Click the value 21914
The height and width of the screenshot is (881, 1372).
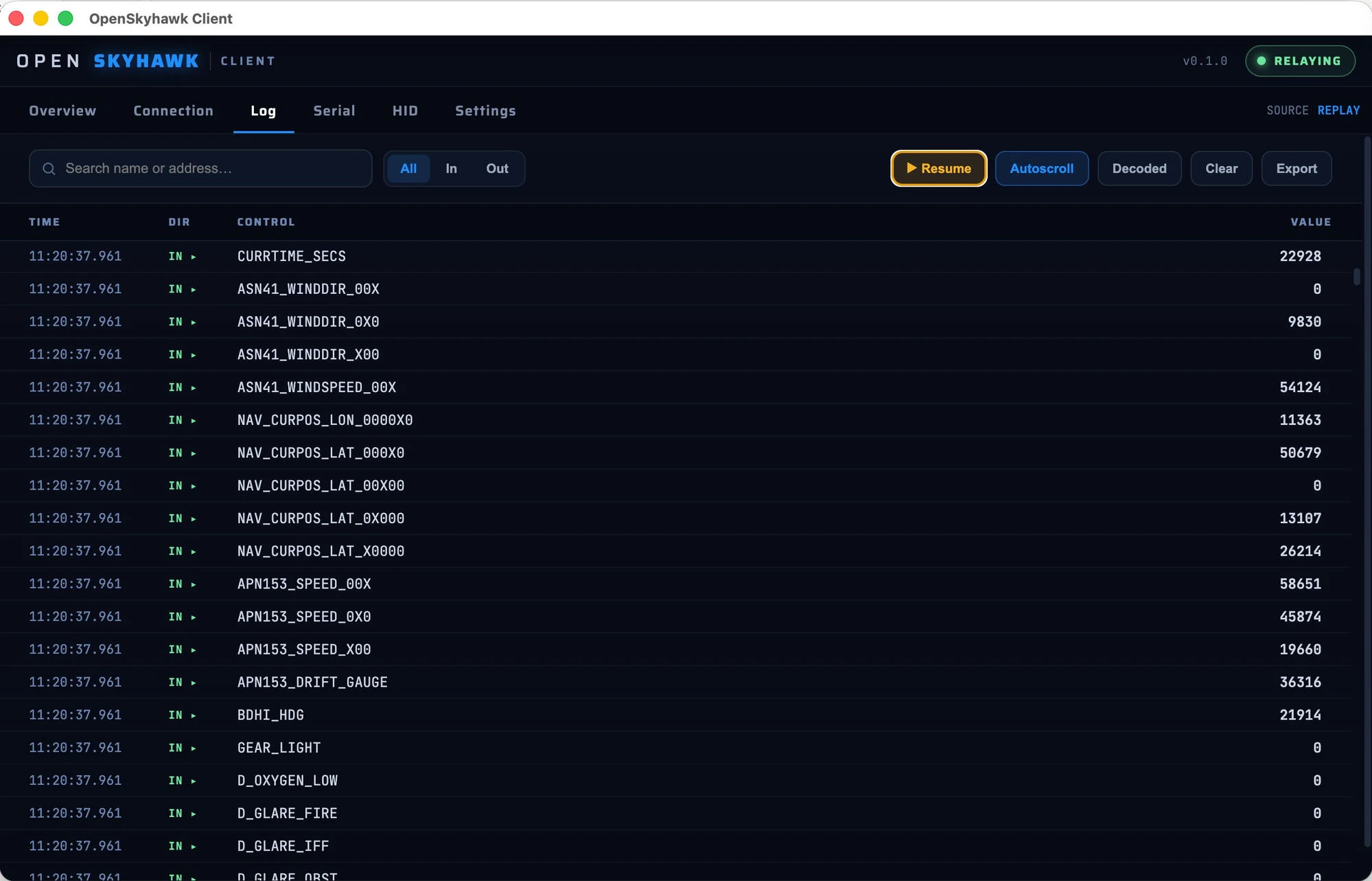1300,715
